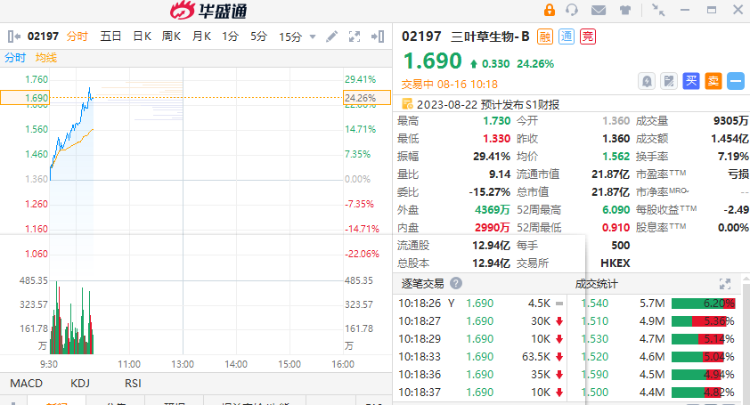750x405 pixels.
Task: Click the 1.590 price statistics row
Action: 658,374
